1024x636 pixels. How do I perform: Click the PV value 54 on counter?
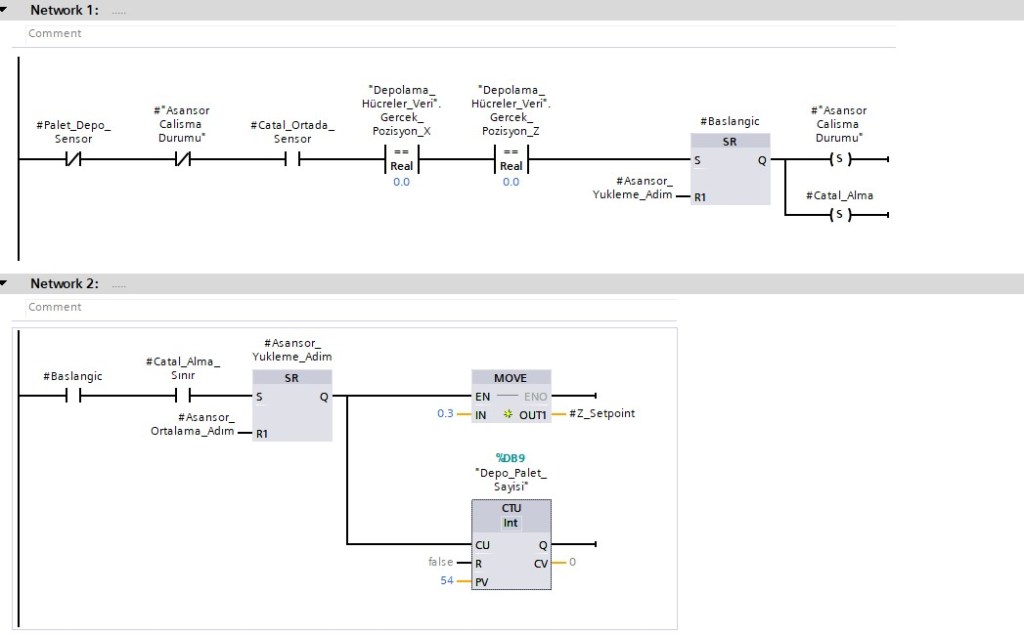click(448, 580)
